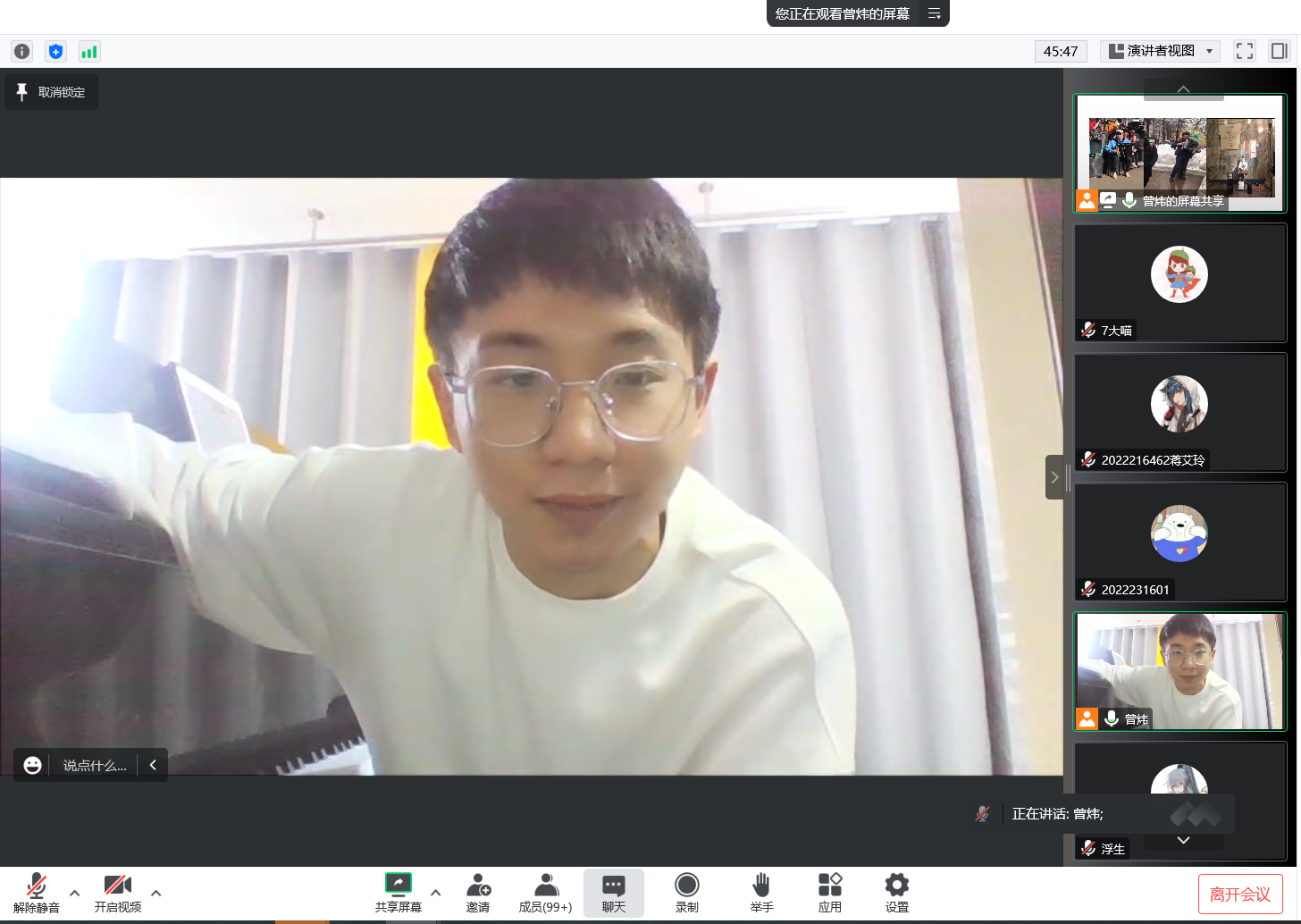
Task: Check the green network signal icon
Action: pyautogui.click(x=89, y=52)
